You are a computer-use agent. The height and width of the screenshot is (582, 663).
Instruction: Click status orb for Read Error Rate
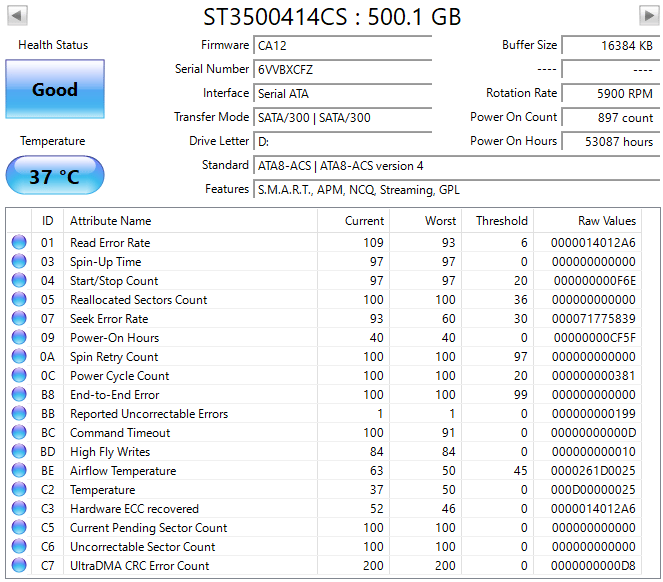[19, 242]
